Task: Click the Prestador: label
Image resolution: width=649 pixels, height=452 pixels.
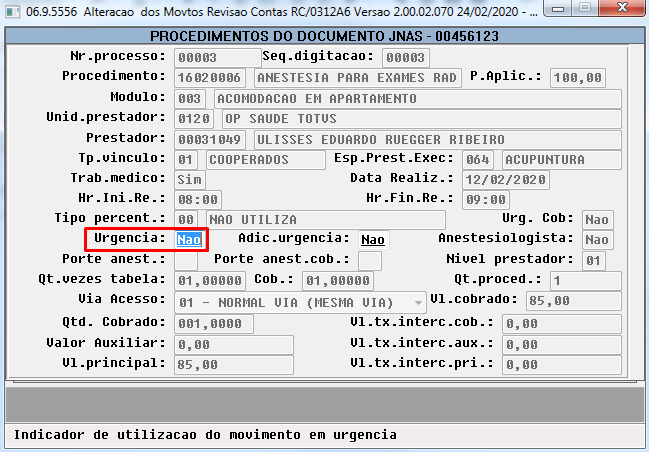Action: (126, 138)
